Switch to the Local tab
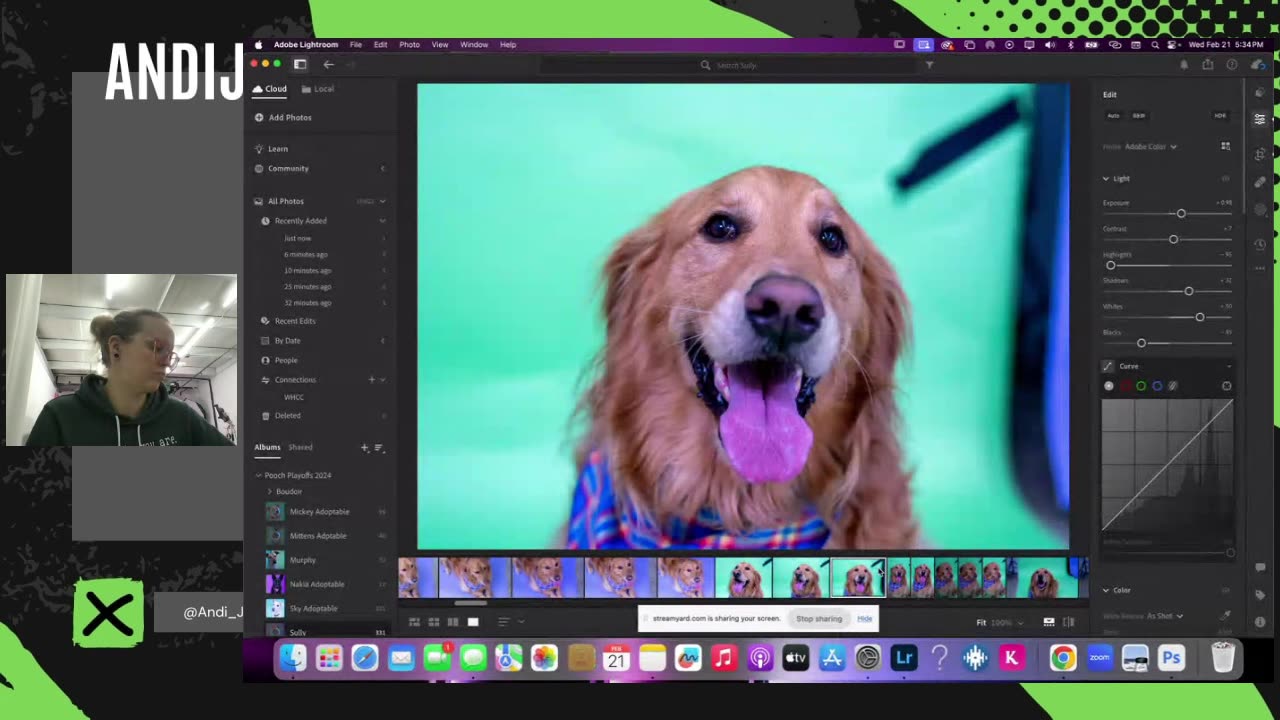 click(x=318, y=89)
